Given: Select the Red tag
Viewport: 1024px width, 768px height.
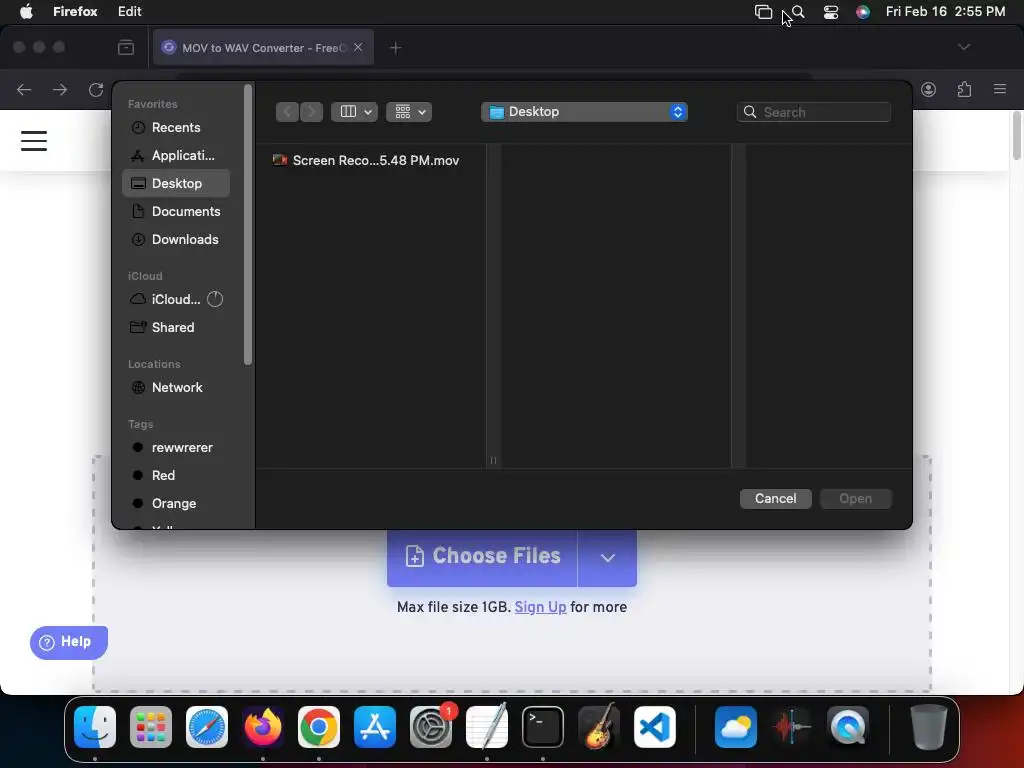Looking at the screenshot, I should (x=176, y=476).
